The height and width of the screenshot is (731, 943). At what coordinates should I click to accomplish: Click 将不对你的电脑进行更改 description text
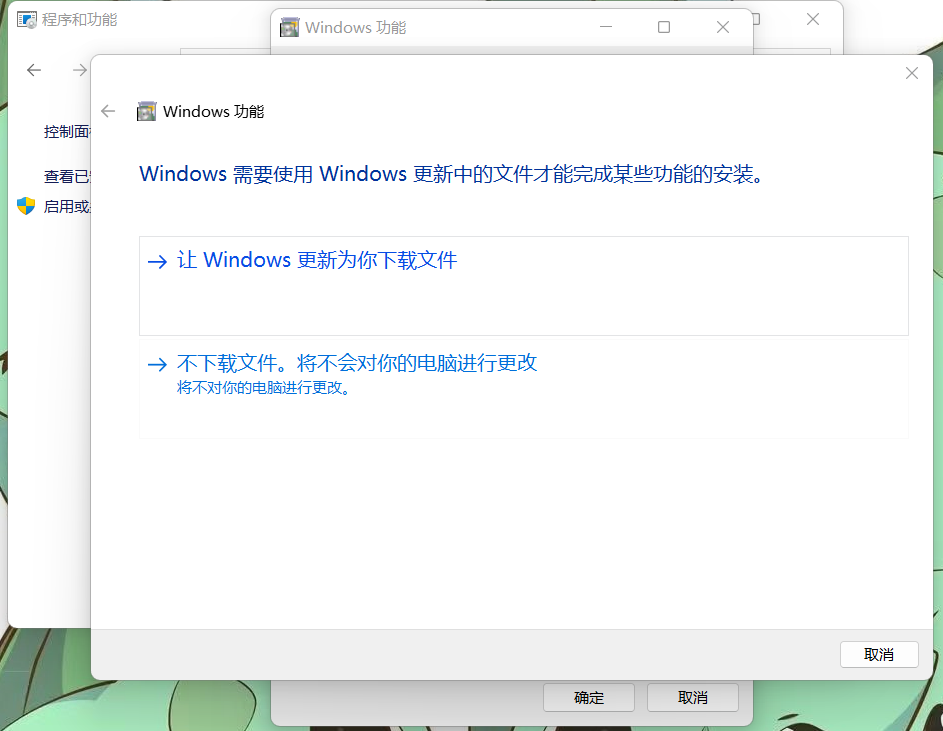[263, 388]
